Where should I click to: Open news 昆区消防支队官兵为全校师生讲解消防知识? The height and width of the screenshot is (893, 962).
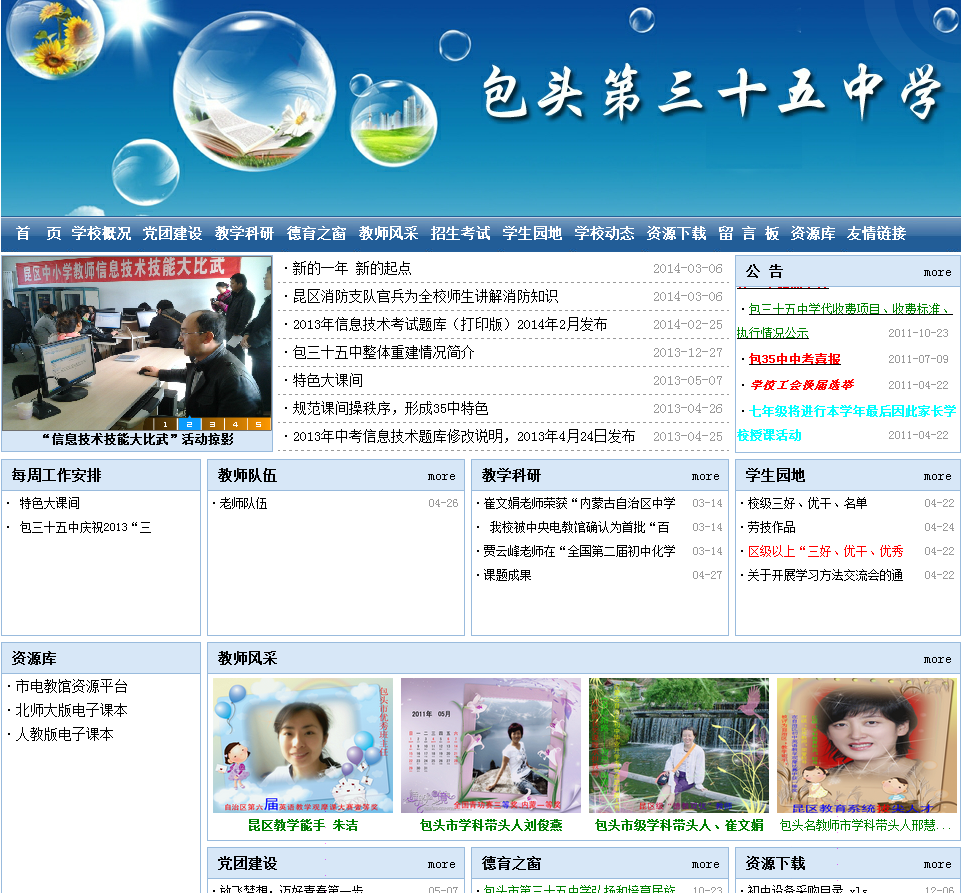[x=425, y=296]
